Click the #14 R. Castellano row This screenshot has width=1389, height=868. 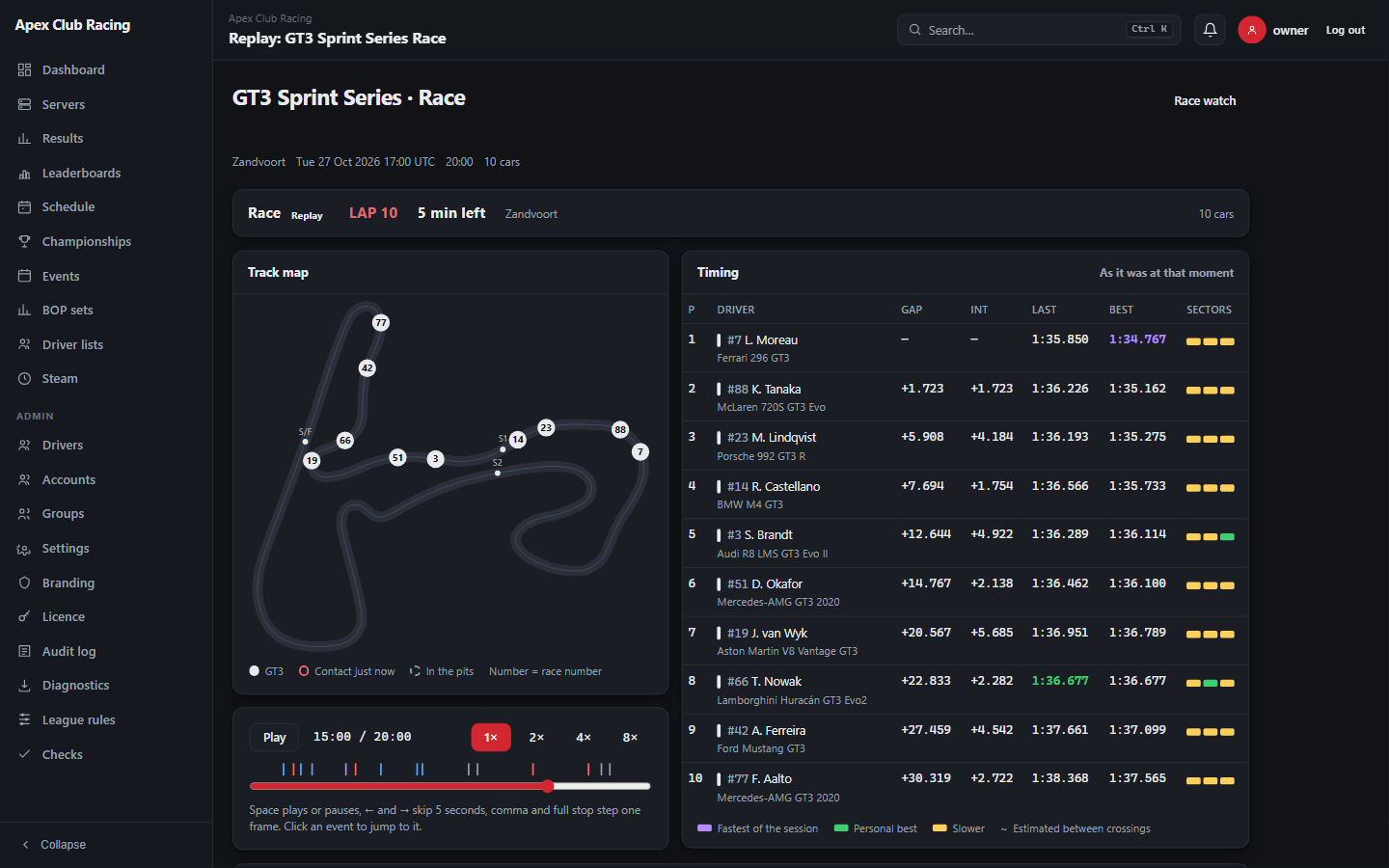click(965, 495)
